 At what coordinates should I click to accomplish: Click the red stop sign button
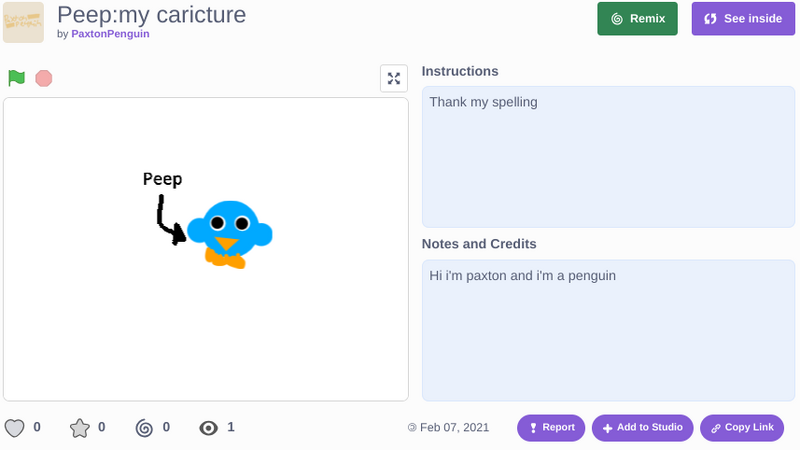pos(44,79)
